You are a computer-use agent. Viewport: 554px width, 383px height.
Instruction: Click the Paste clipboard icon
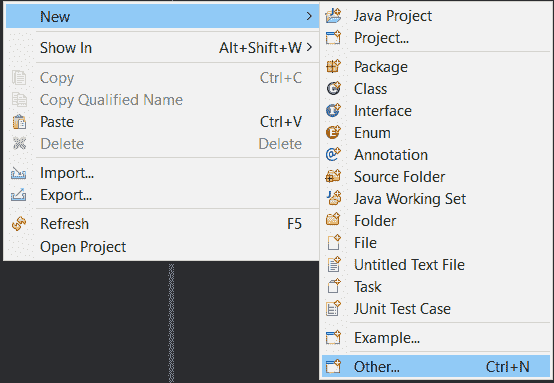(x=19, y=122)
